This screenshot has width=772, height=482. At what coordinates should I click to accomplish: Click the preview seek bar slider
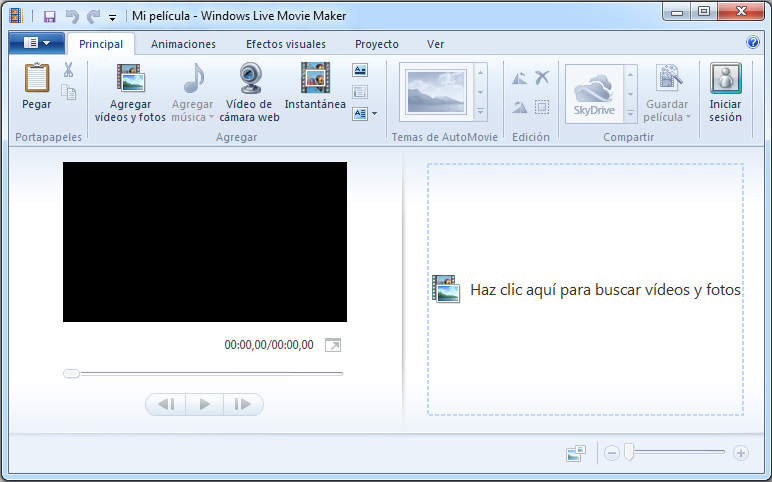[x=72, y=373]
